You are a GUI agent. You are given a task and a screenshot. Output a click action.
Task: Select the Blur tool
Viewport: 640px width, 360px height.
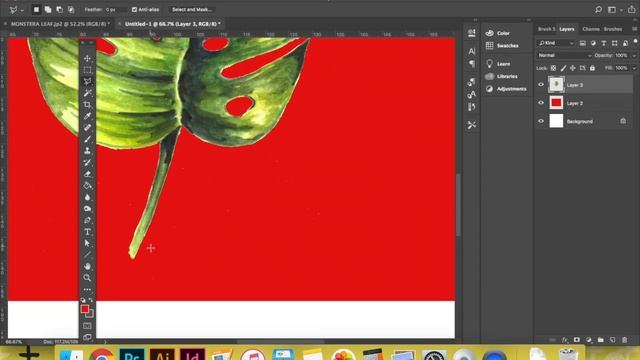coord(87,197)
